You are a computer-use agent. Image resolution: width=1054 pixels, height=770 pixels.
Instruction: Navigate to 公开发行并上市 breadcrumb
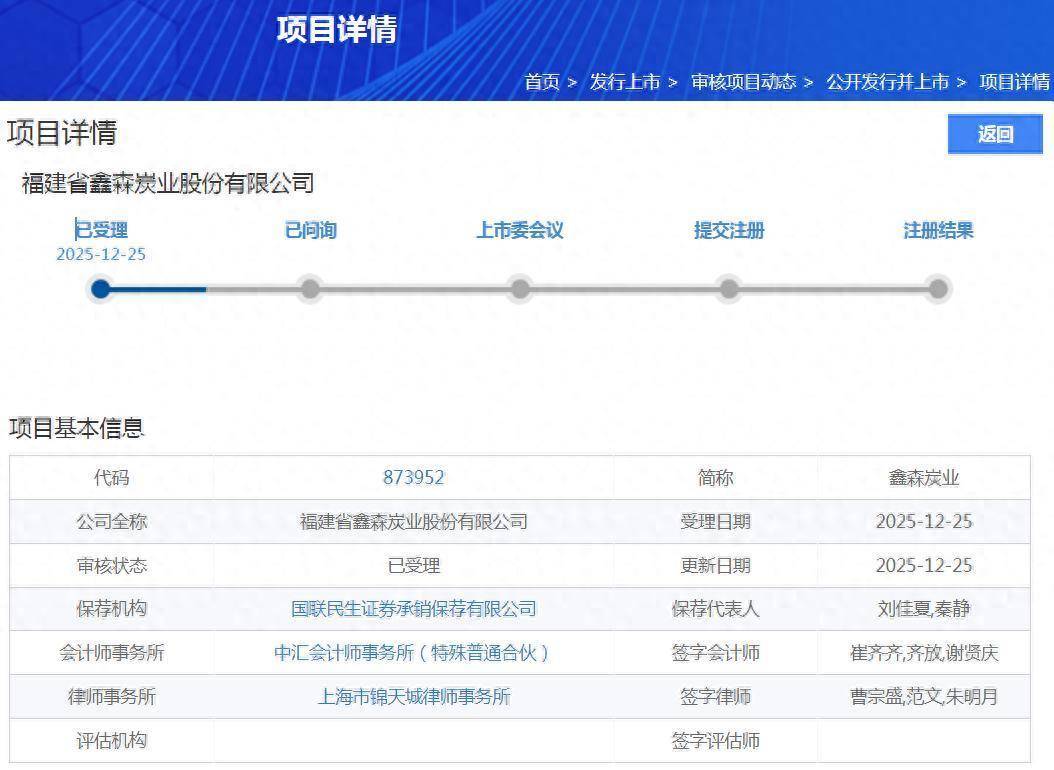click(x=887, y=82)
